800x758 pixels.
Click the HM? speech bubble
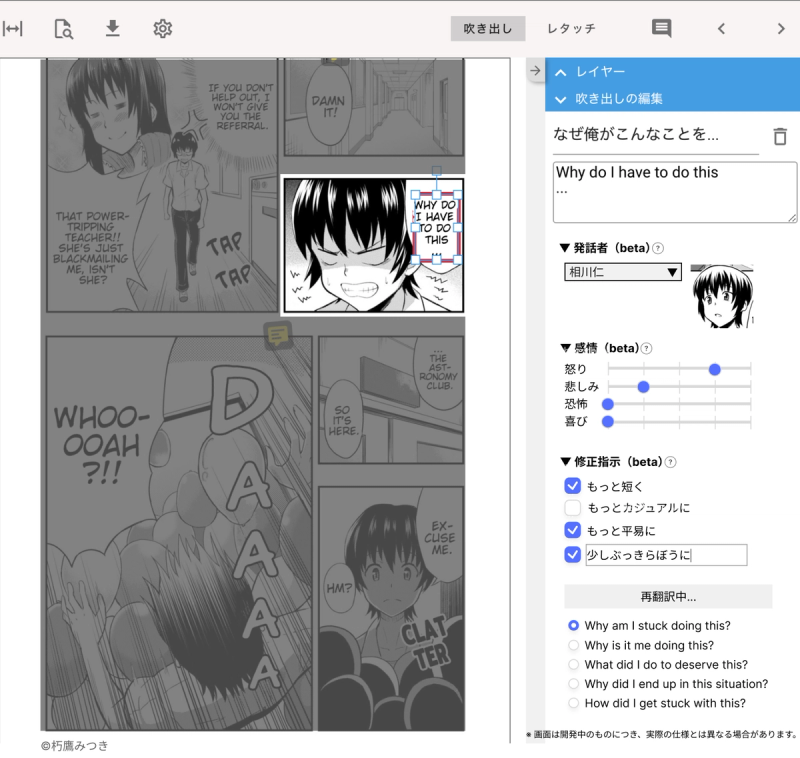339,588
